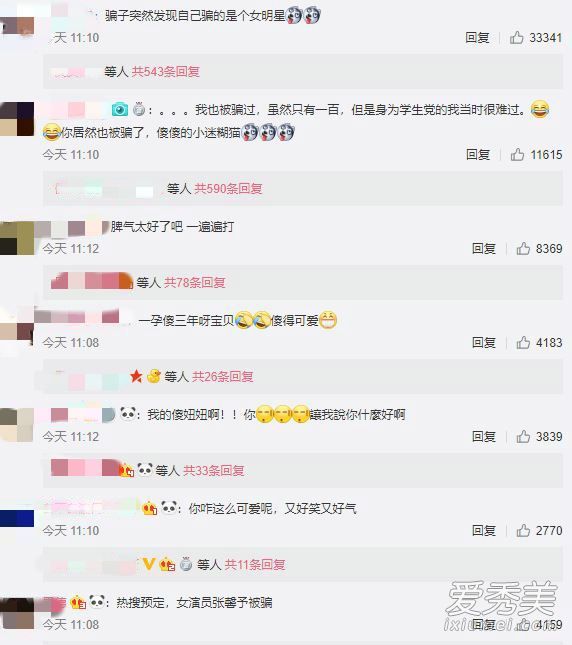Show the 共26条回复 replies
572x645 pixels.
222,376
